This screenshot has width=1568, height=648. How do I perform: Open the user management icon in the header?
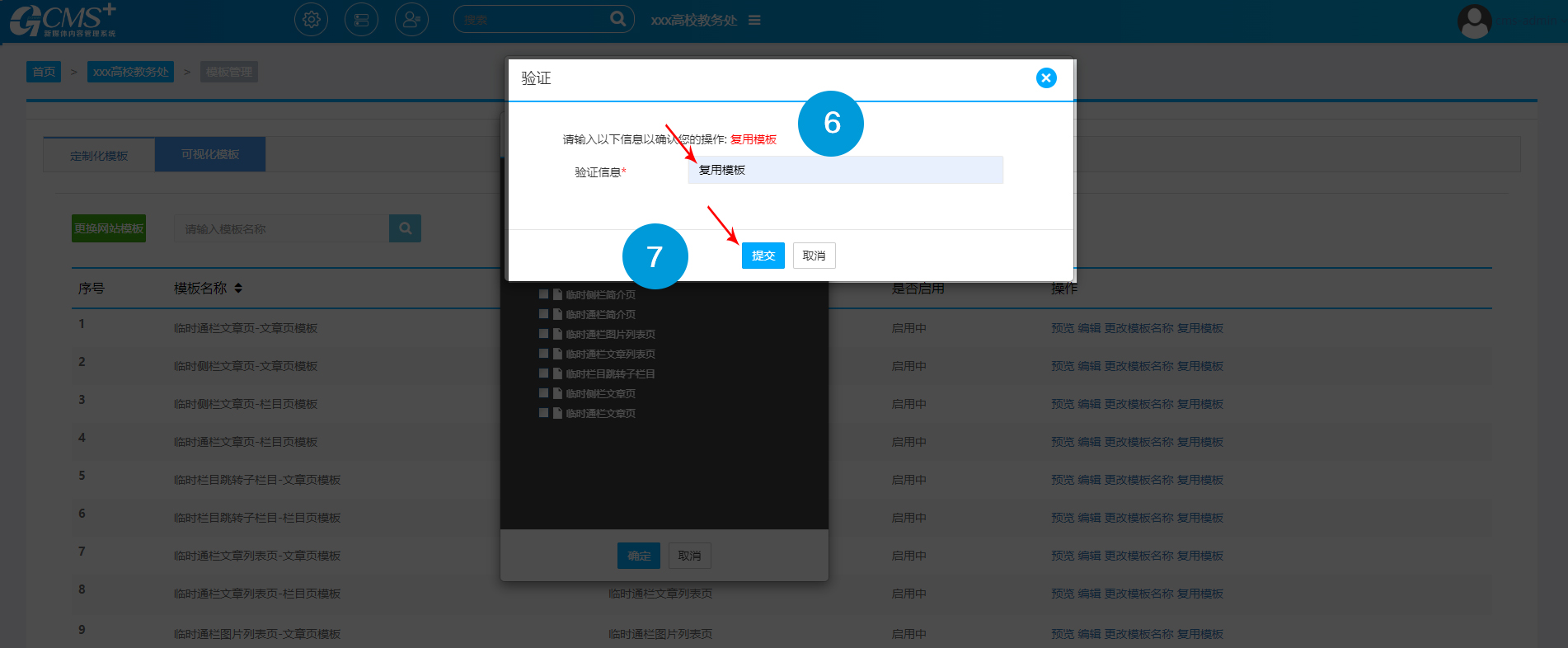pyautogui.click(x=411, y=20)
